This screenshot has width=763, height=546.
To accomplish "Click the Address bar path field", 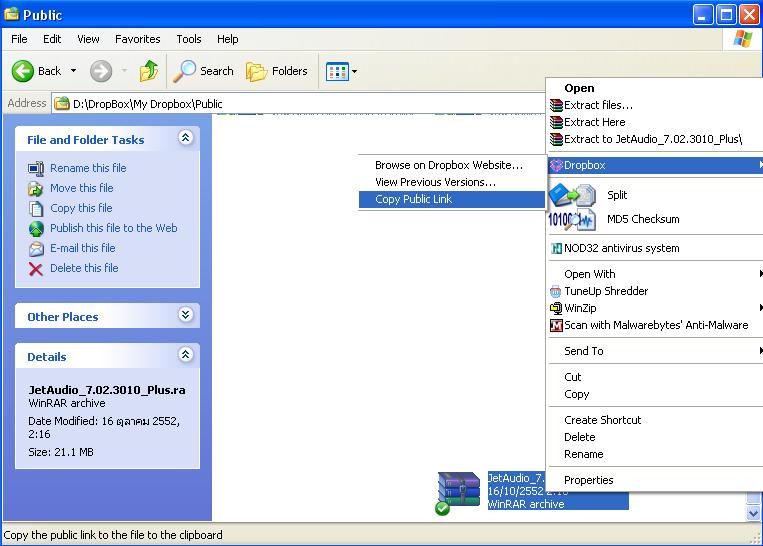I will (299, 104).
